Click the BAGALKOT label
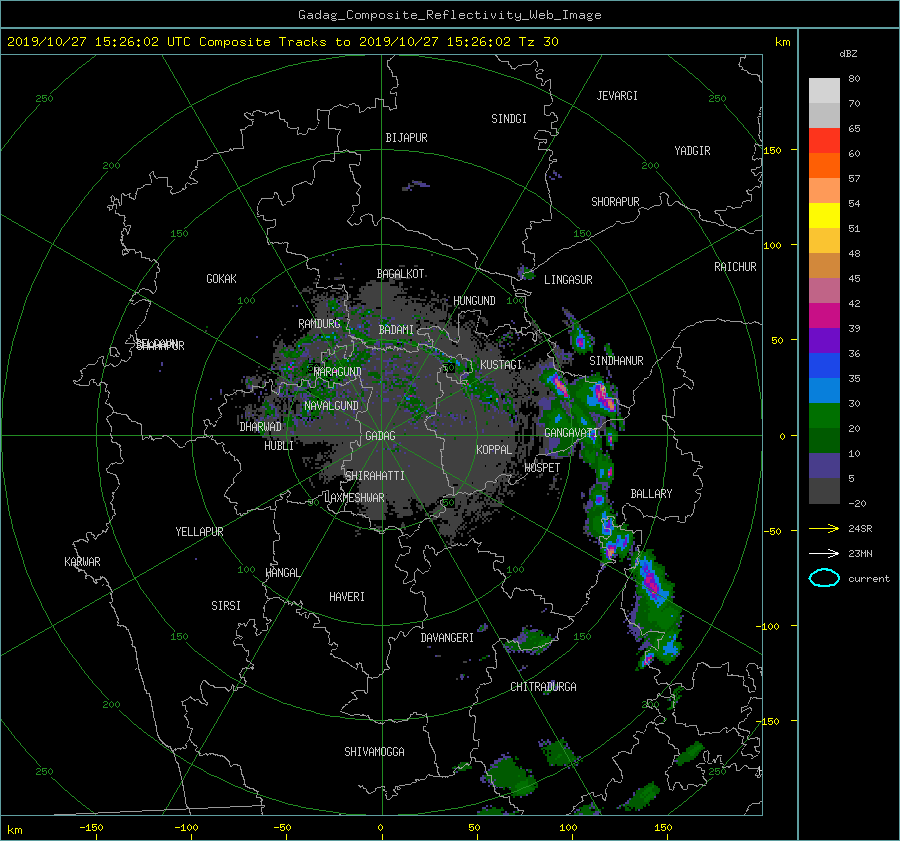 [x=400, y=274]
